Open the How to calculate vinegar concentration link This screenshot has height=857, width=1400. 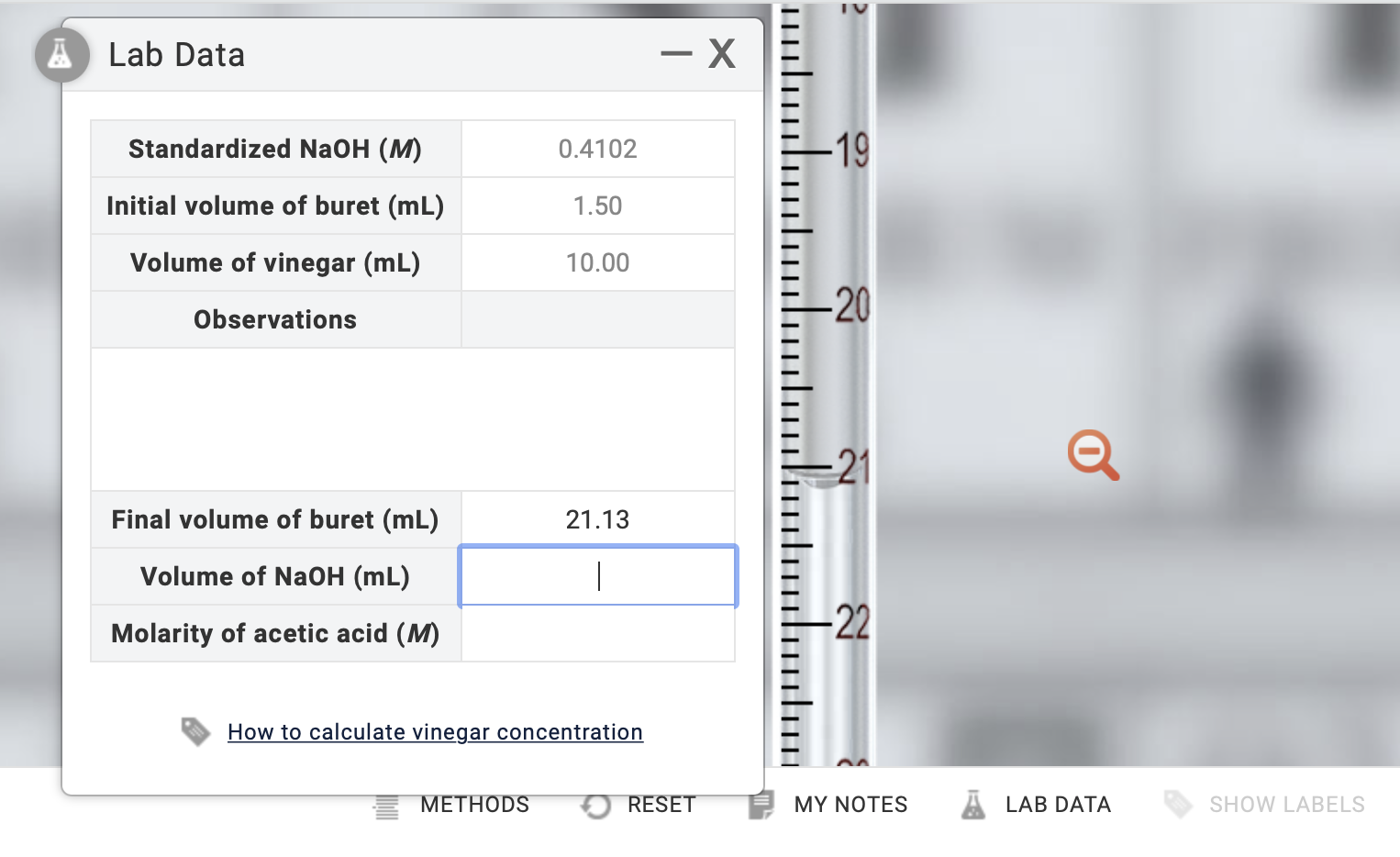[435, 731]
